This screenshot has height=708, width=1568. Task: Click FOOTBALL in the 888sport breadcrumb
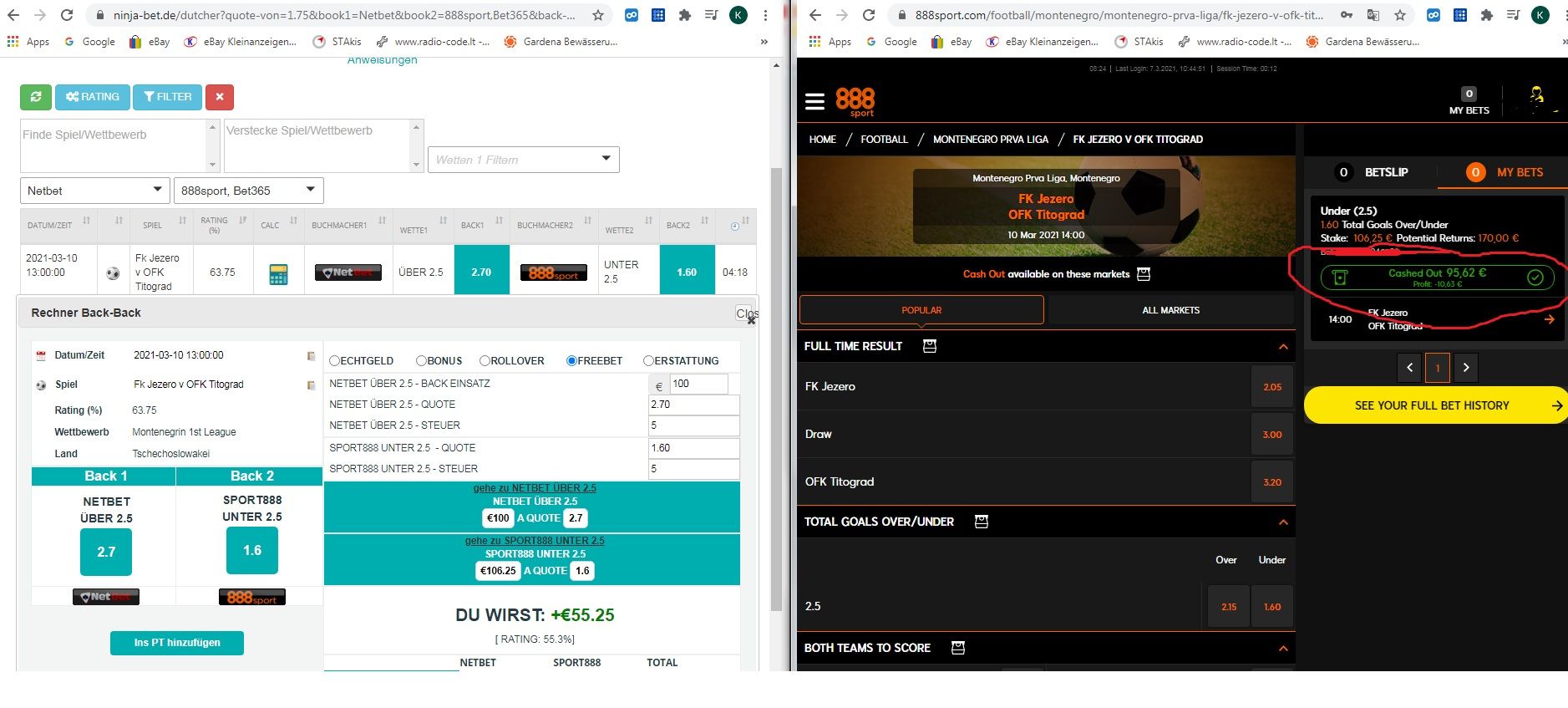pyautogui.click(x=884, y=140)
